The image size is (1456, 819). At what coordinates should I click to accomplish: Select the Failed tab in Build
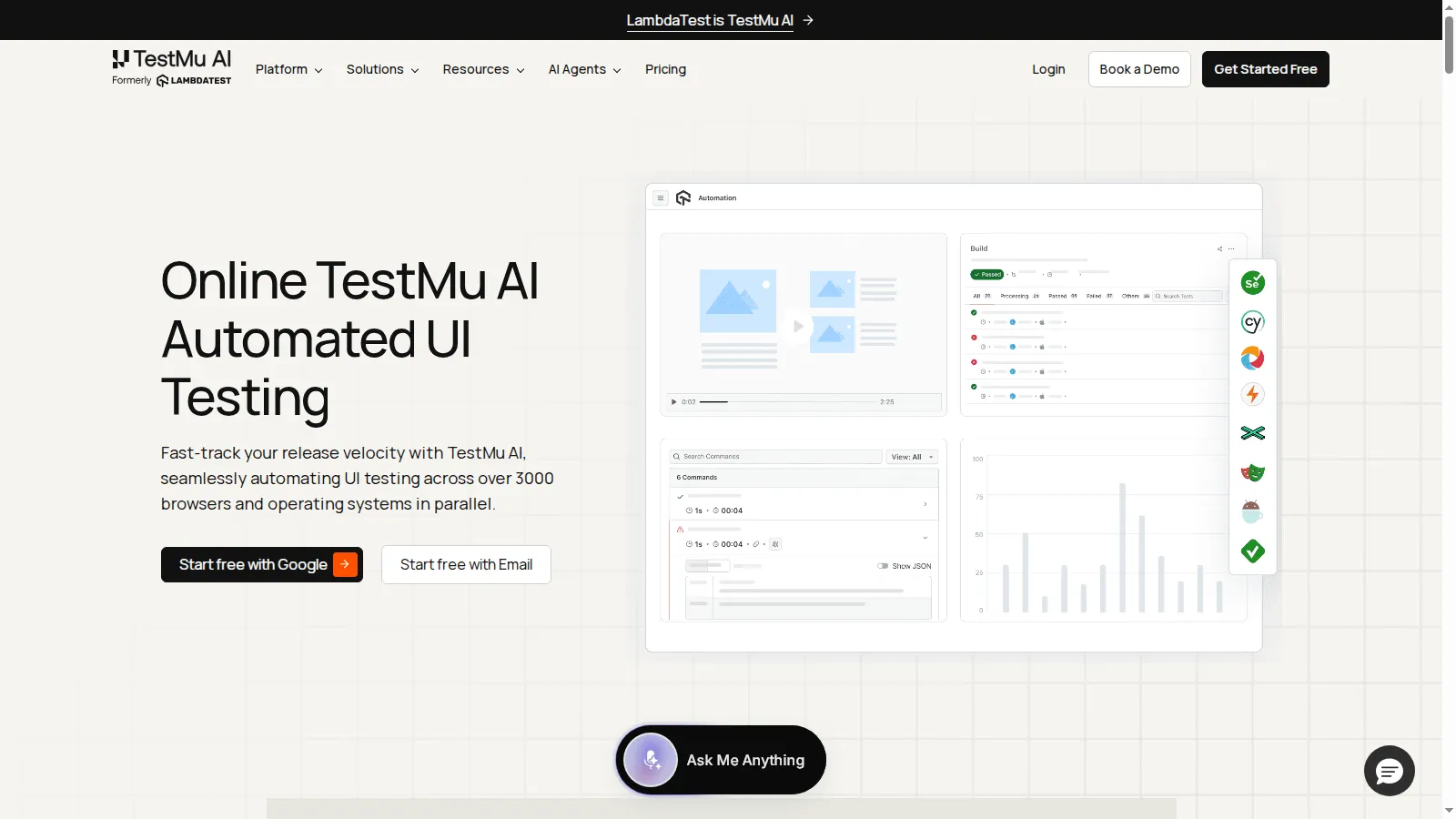click(1099, 296)
